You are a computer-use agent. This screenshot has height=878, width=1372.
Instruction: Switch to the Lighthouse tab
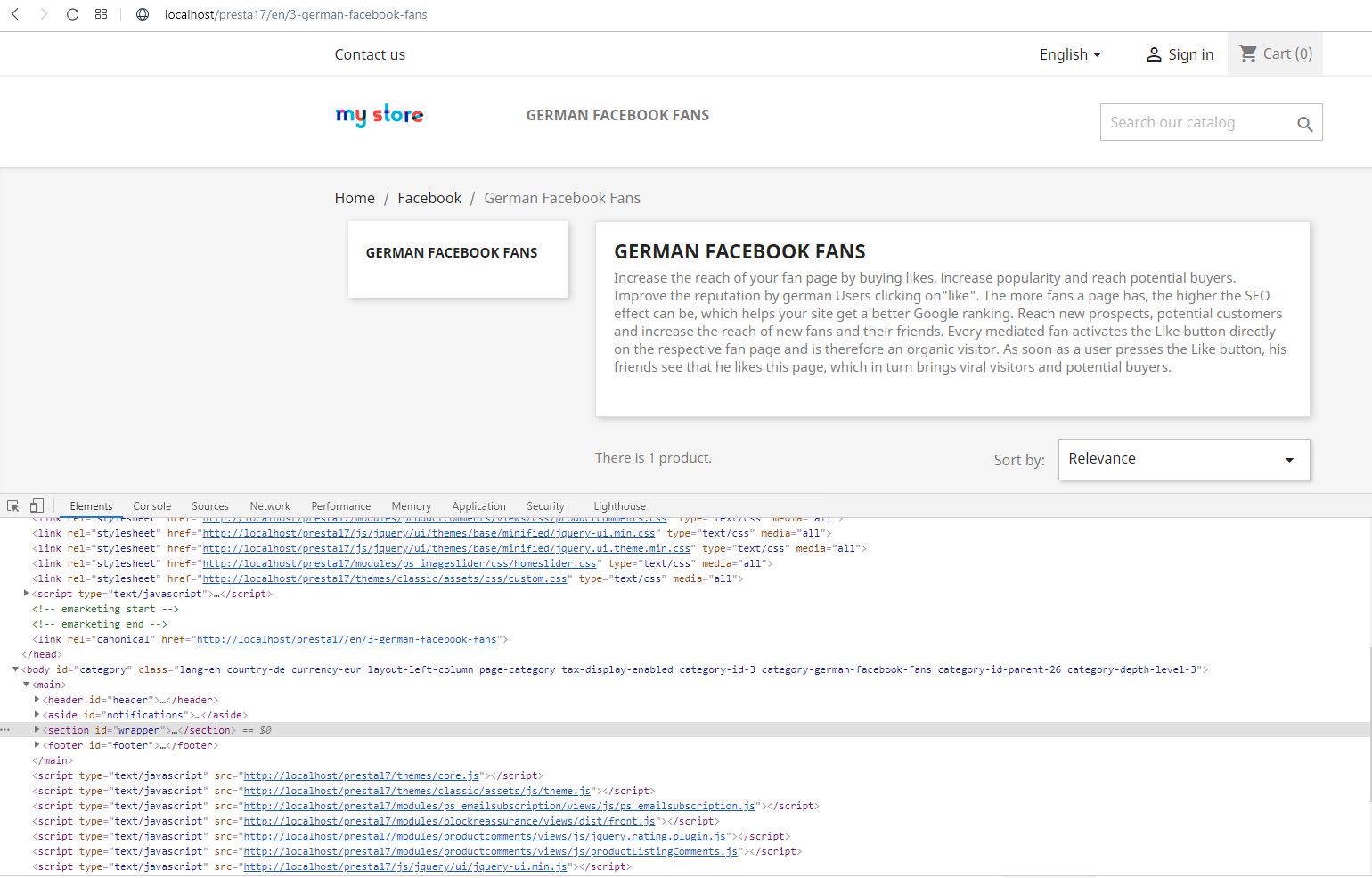click(619, 505)
